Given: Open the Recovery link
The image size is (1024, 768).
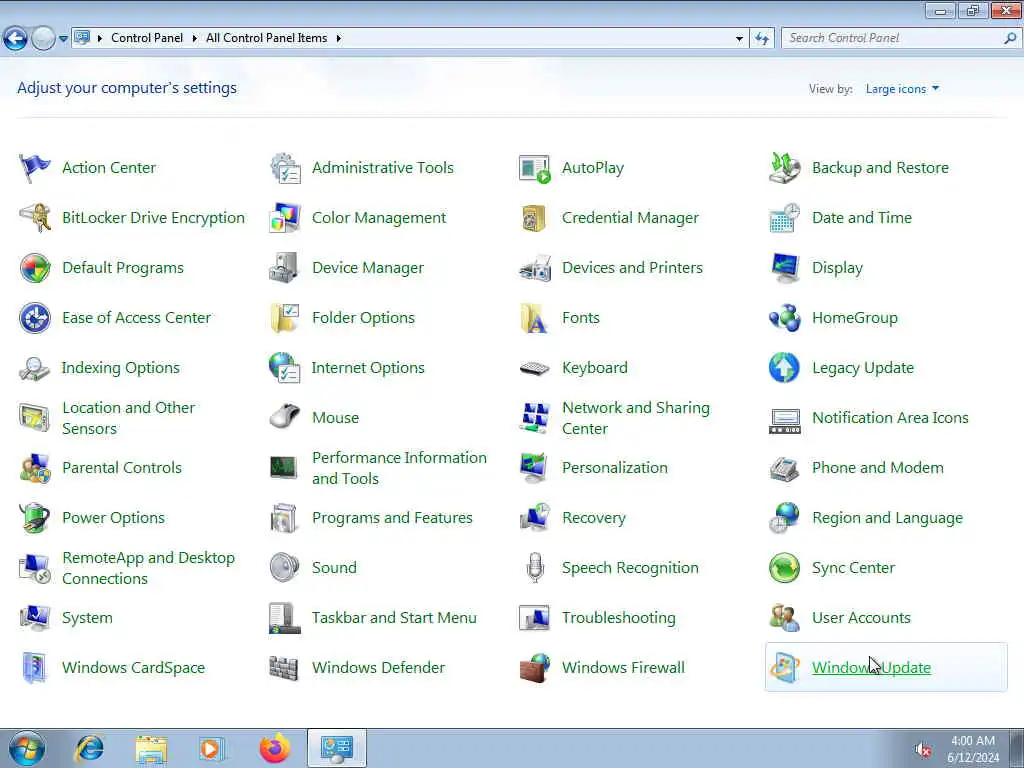Looking at the screenshot, I should click(594, 518).
